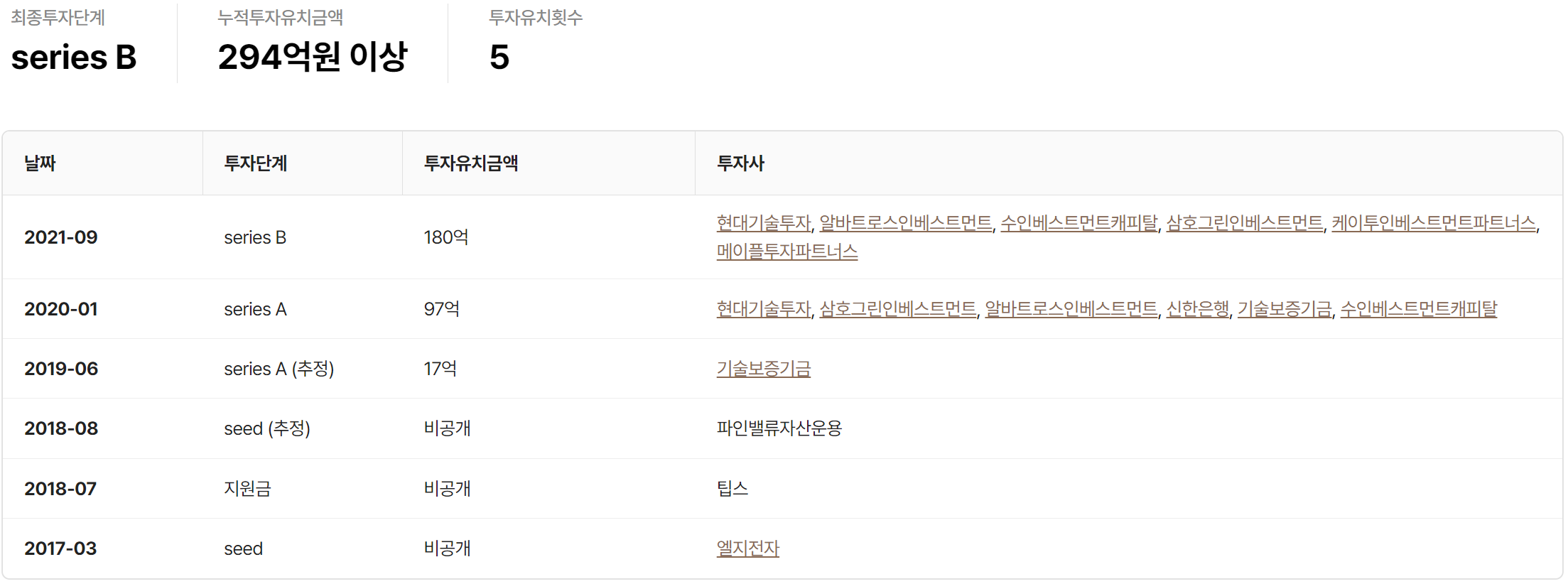This screenshot has width=1568, height=584.
Task: Open the 메이플투자파트너스 investor link
Action: pyautogui.click(x=786, y=252)
